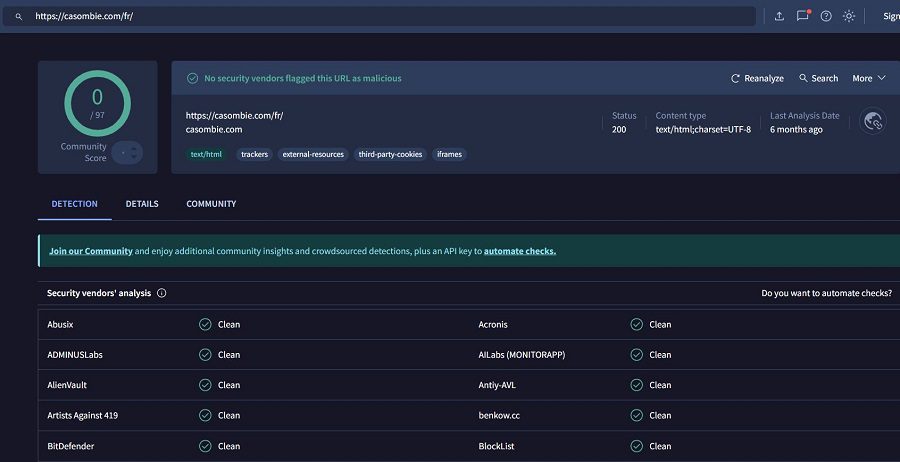
Task: Expand the More dropdown menu
Action: click(869, 78)
